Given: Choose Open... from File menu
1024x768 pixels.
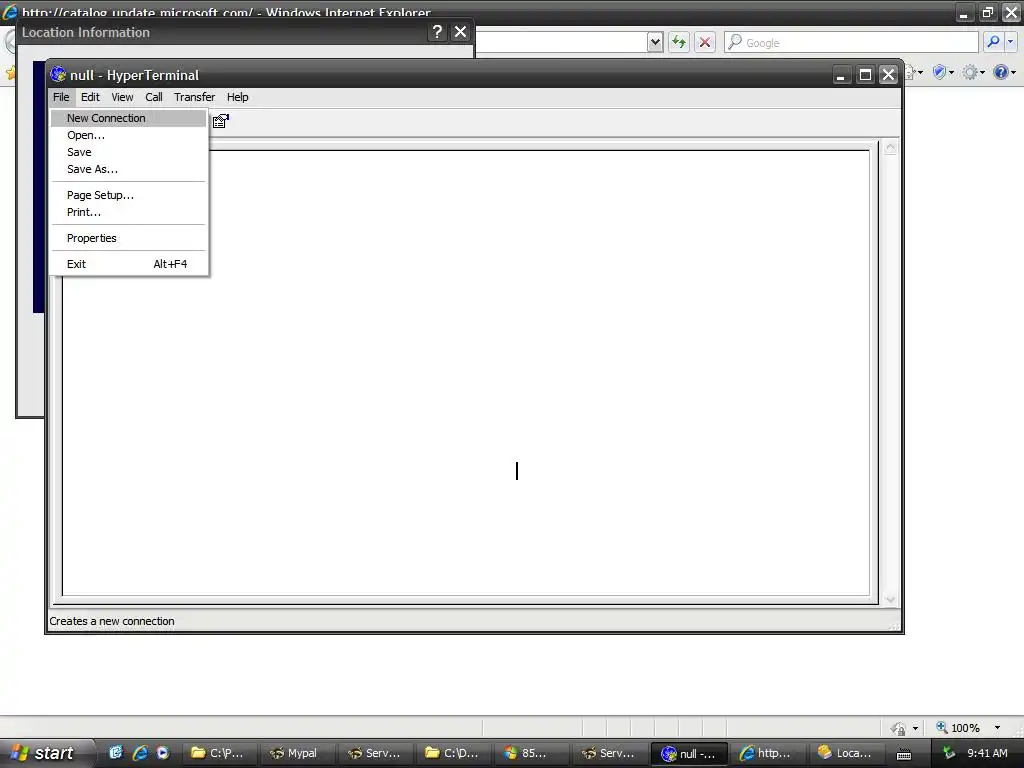Looking at the screenshot, I should [x=129, y=135].
